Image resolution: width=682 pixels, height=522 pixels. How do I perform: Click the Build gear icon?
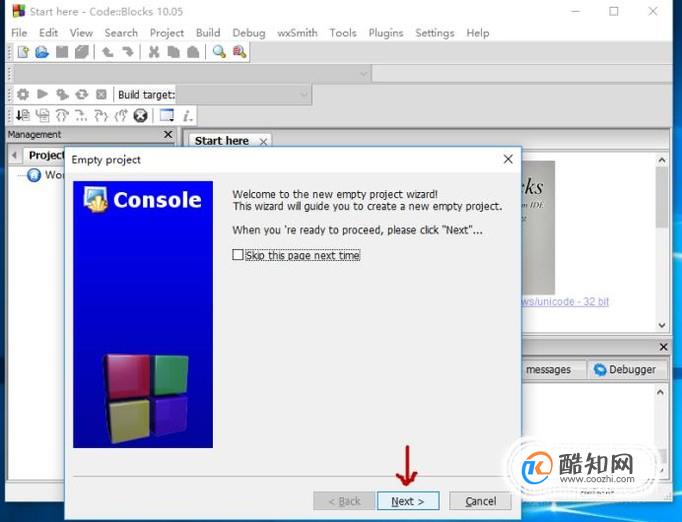pos(23,94)
